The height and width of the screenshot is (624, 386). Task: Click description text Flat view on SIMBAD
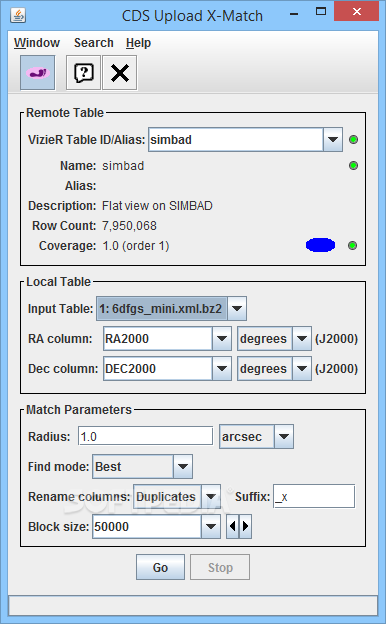(157, 206)
